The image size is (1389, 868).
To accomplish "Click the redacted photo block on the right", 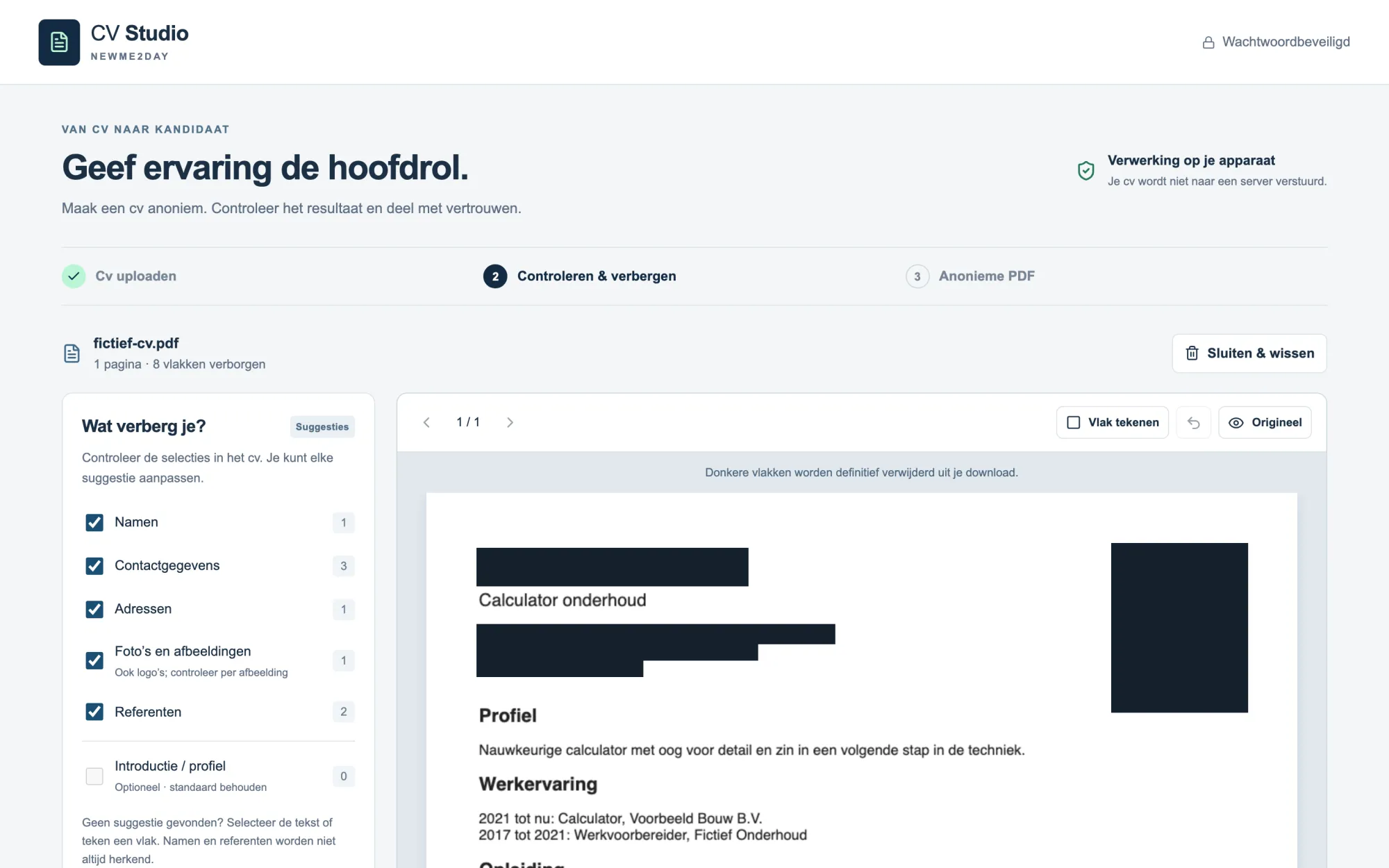I will click(1179, 628).
